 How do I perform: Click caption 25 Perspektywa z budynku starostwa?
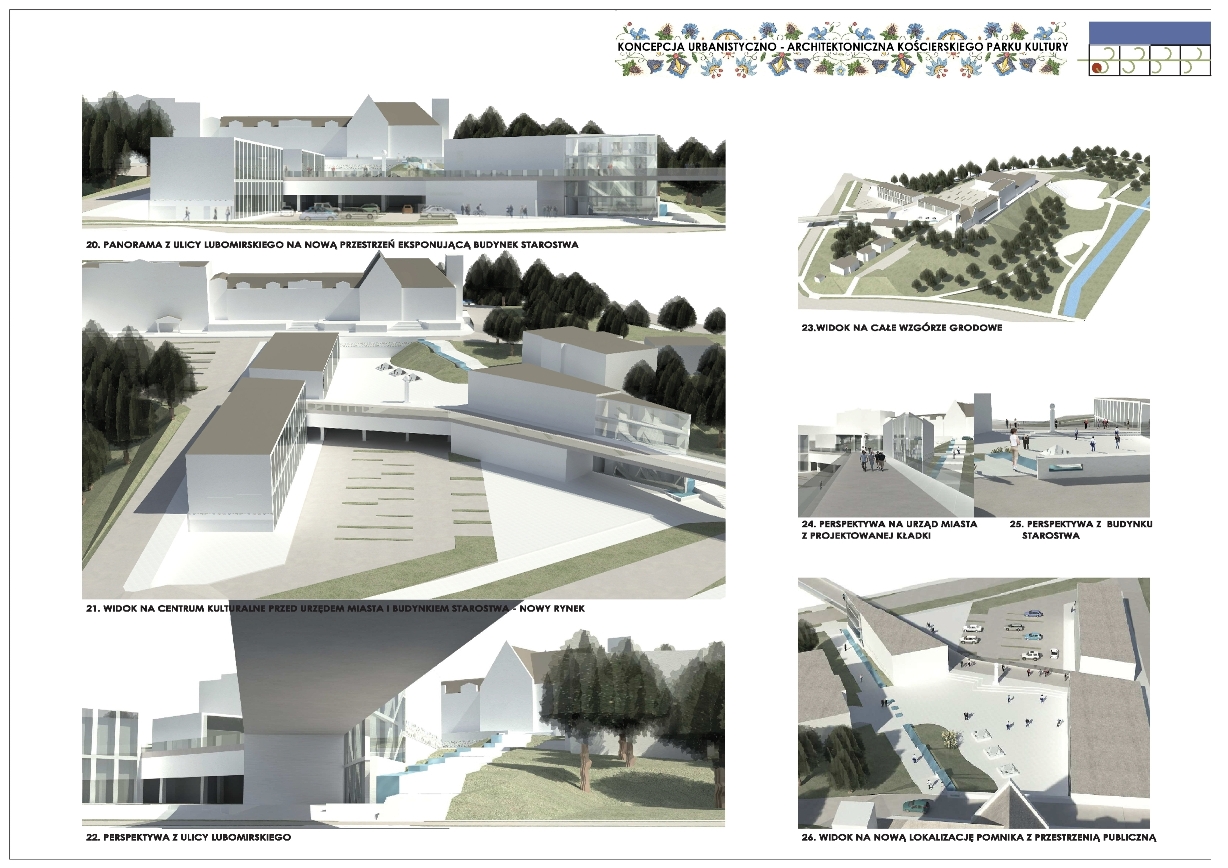point(1080,529)
